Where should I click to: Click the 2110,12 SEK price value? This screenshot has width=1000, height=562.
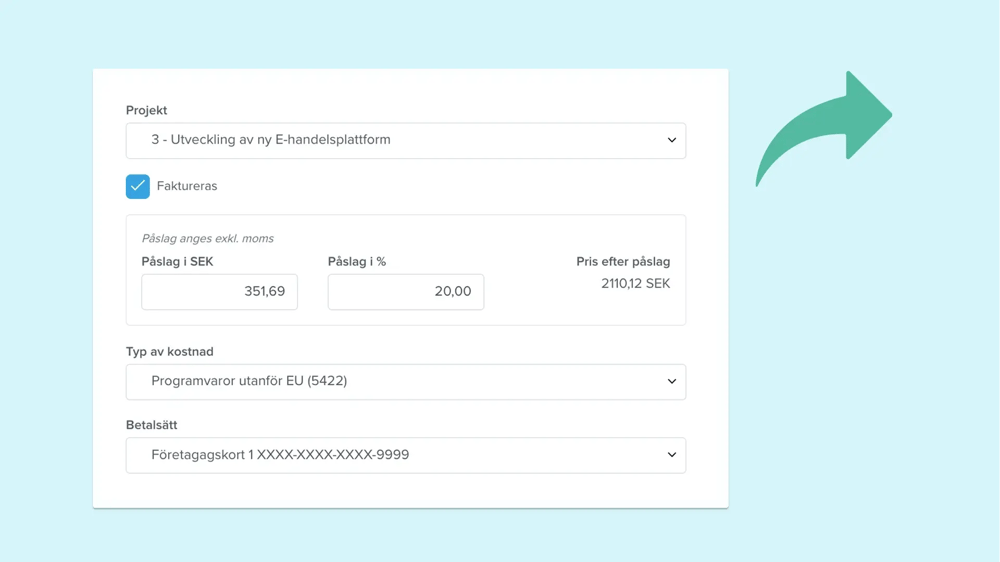click(x=635, y=284)
